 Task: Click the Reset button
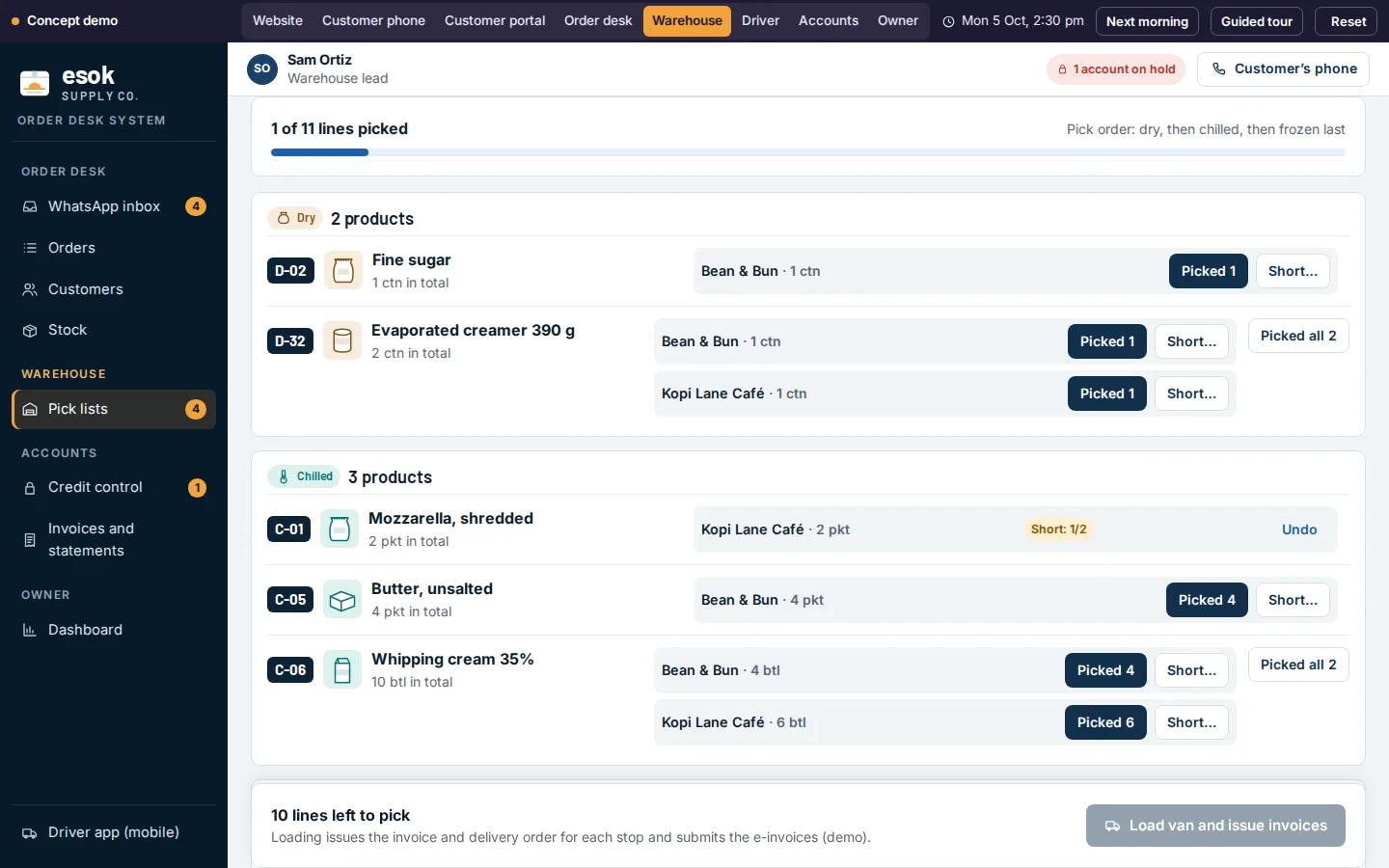click(1348, 21)
